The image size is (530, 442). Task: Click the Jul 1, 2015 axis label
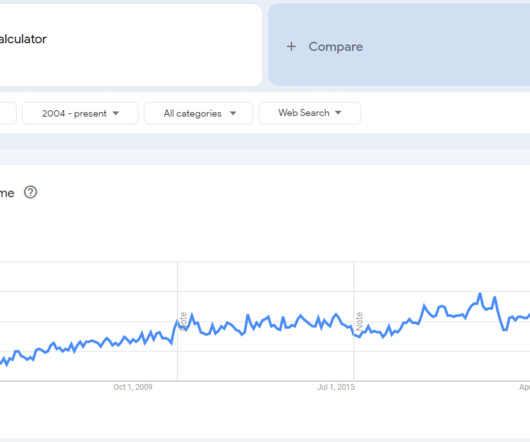336,387
